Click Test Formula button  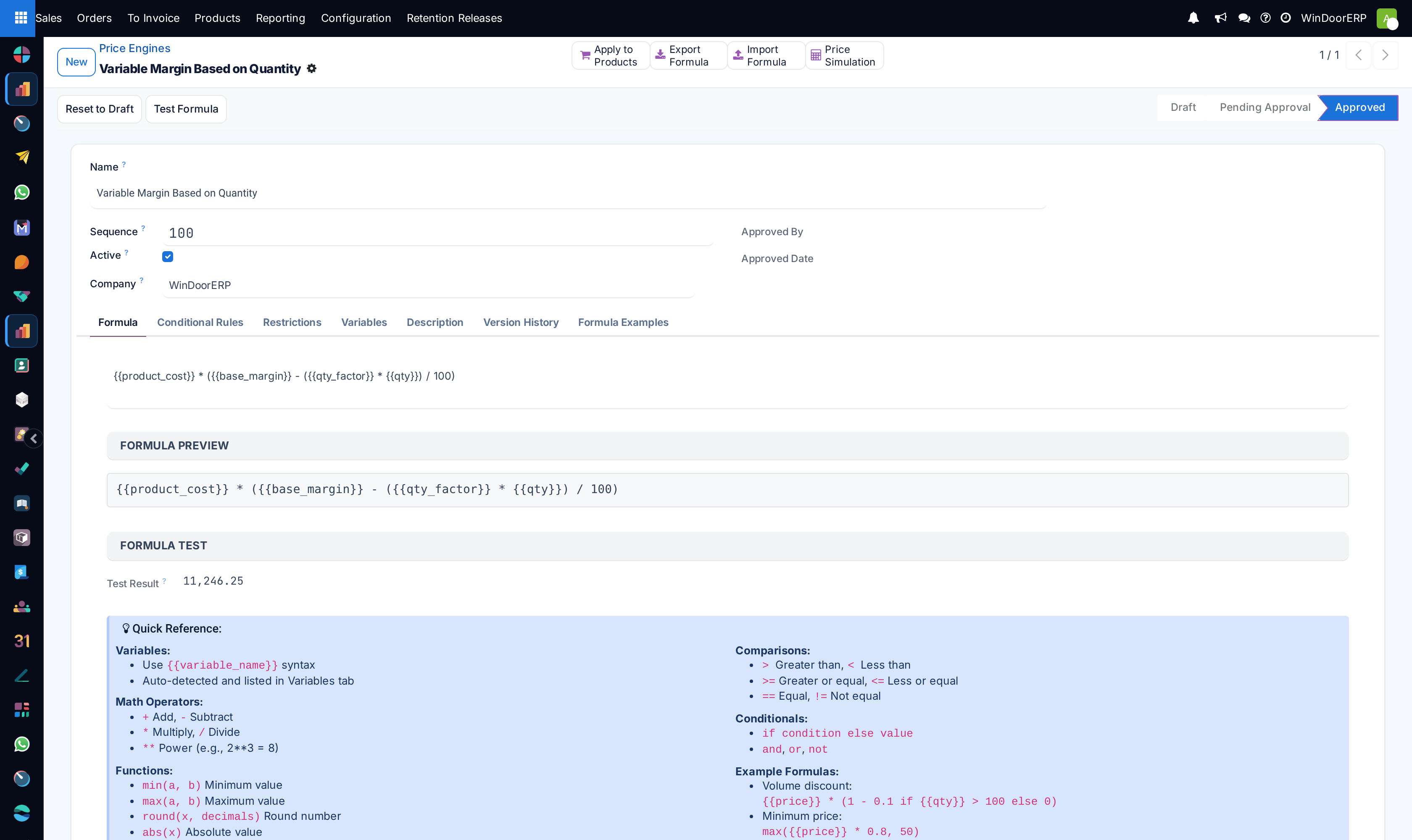pos(186,109)
